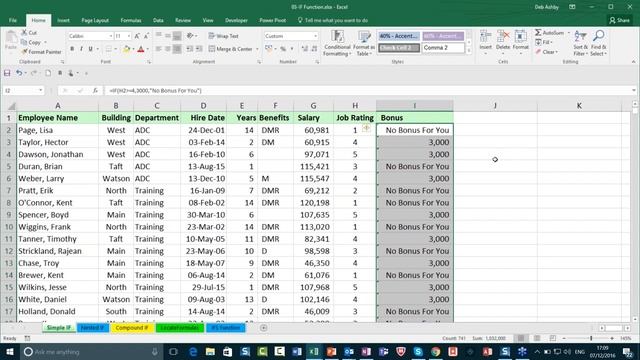Click the Decrease Font Size icon
The width and height of the screenshot is (640, 360).
click(x=146, y=36)
